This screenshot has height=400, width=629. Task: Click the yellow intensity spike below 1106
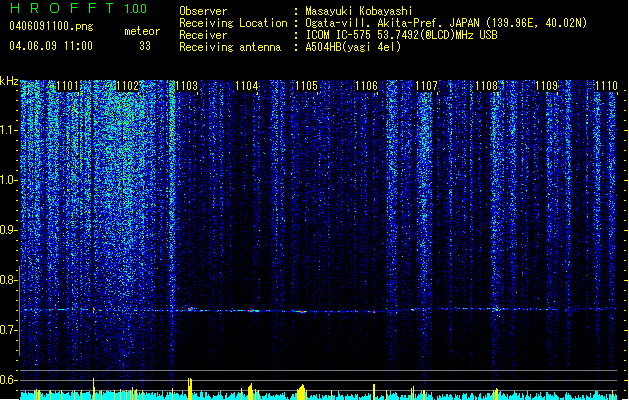(x=374, y=392)
